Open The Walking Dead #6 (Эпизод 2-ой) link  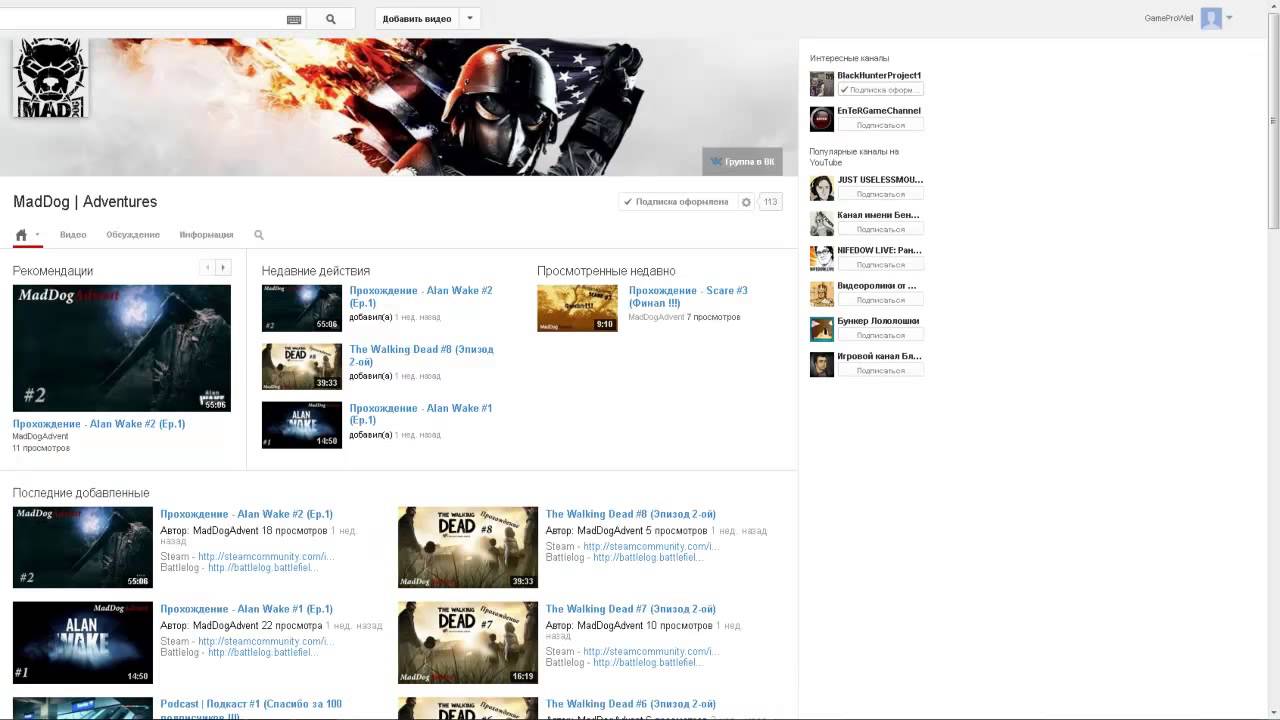click(x=631, y=704)
